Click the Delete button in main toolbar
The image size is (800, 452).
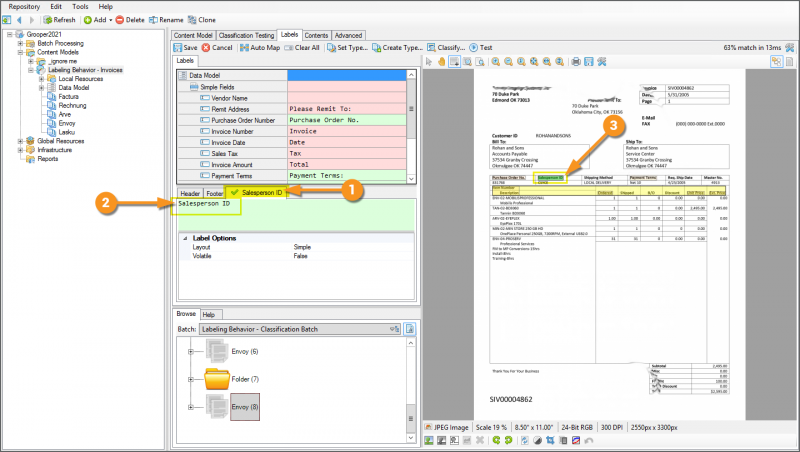pos(128,19)
